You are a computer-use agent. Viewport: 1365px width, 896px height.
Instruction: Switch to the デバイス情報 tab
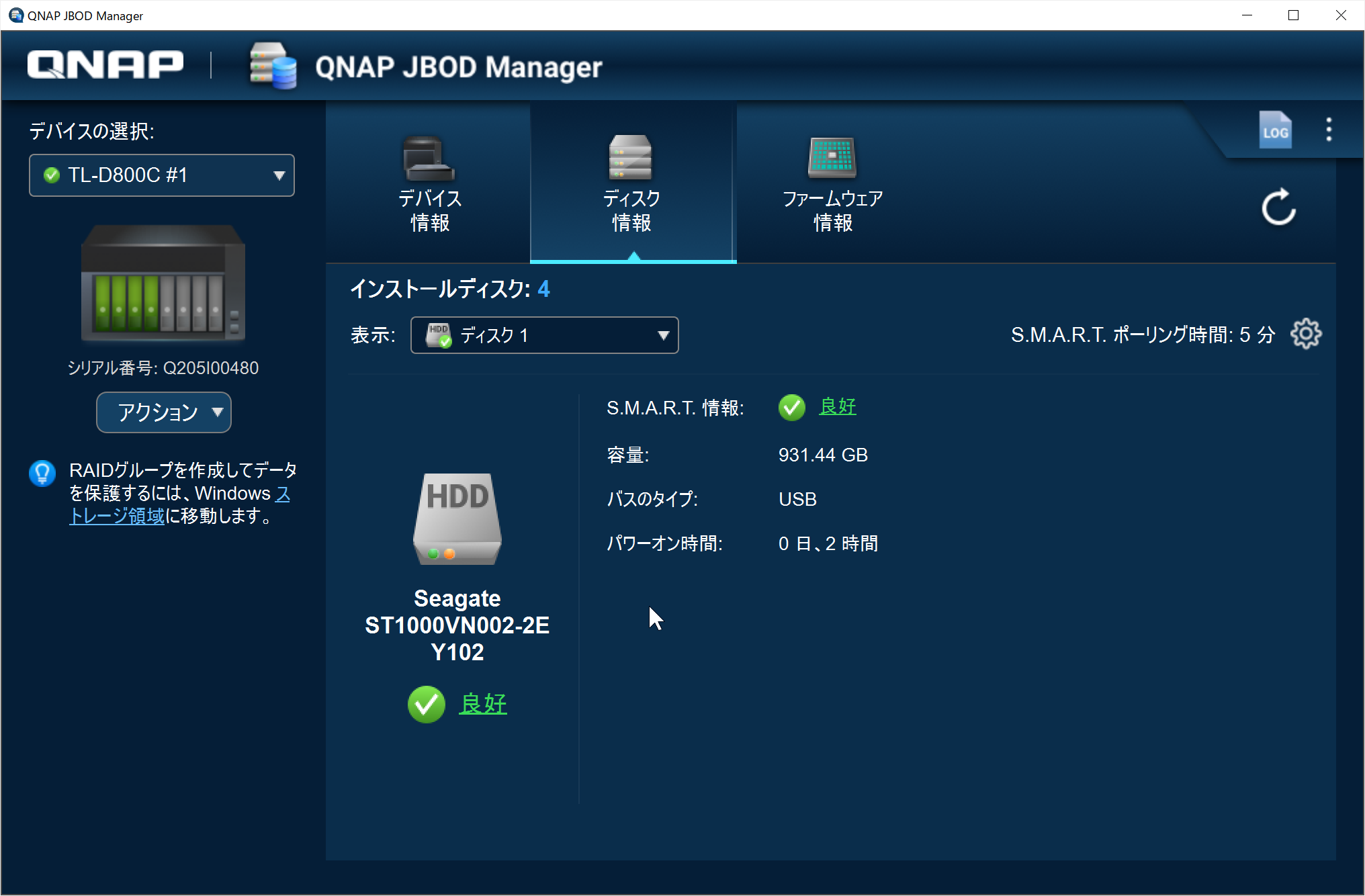(x=429, y=183)
